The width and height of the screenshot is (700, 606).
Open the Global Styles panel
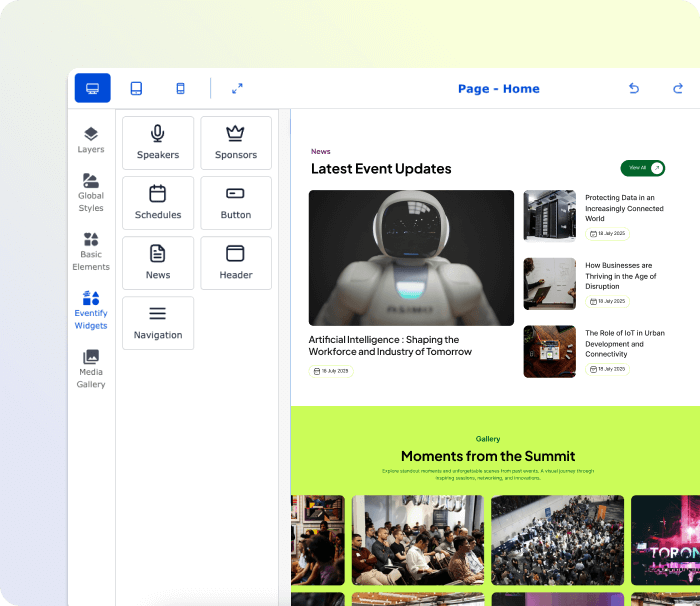tap(91, 193)
